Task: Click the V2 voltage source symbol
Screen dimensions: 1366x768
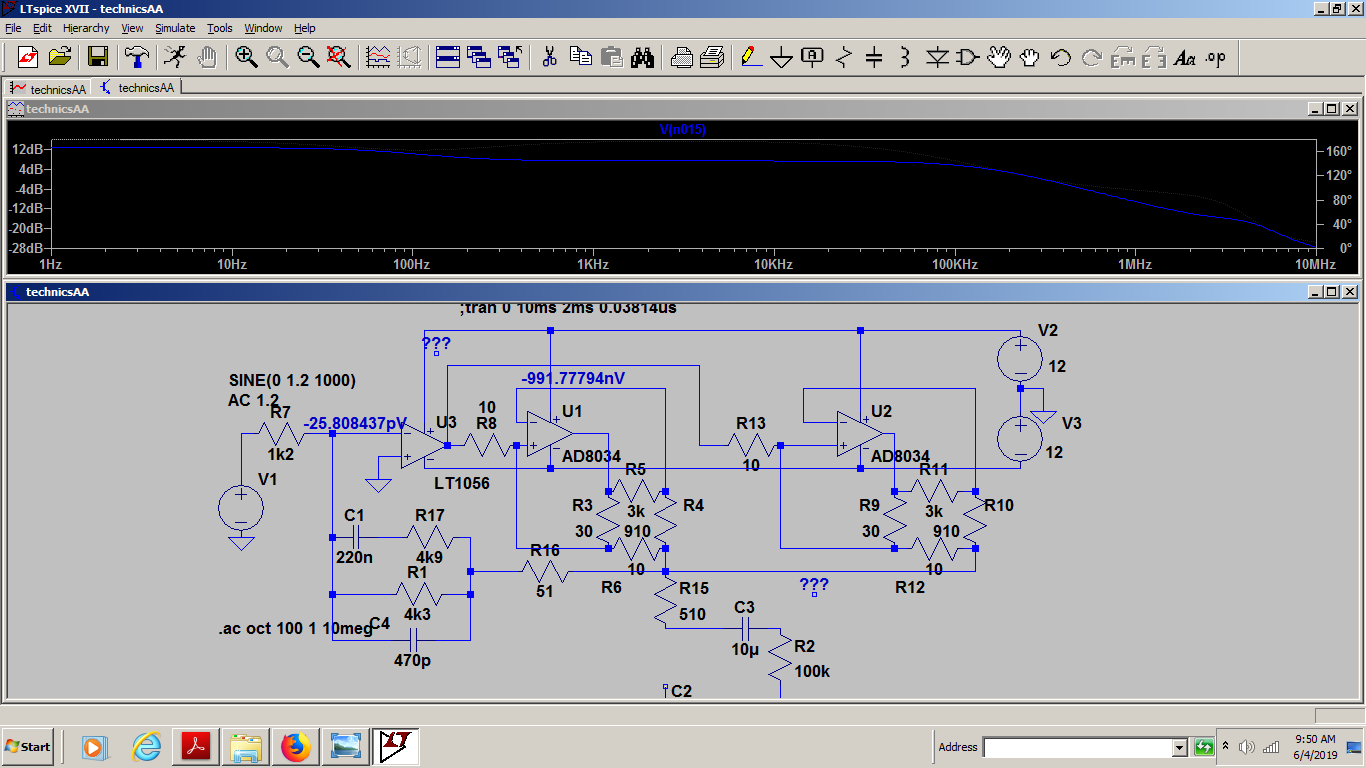Action: (x=1021, y=358)
